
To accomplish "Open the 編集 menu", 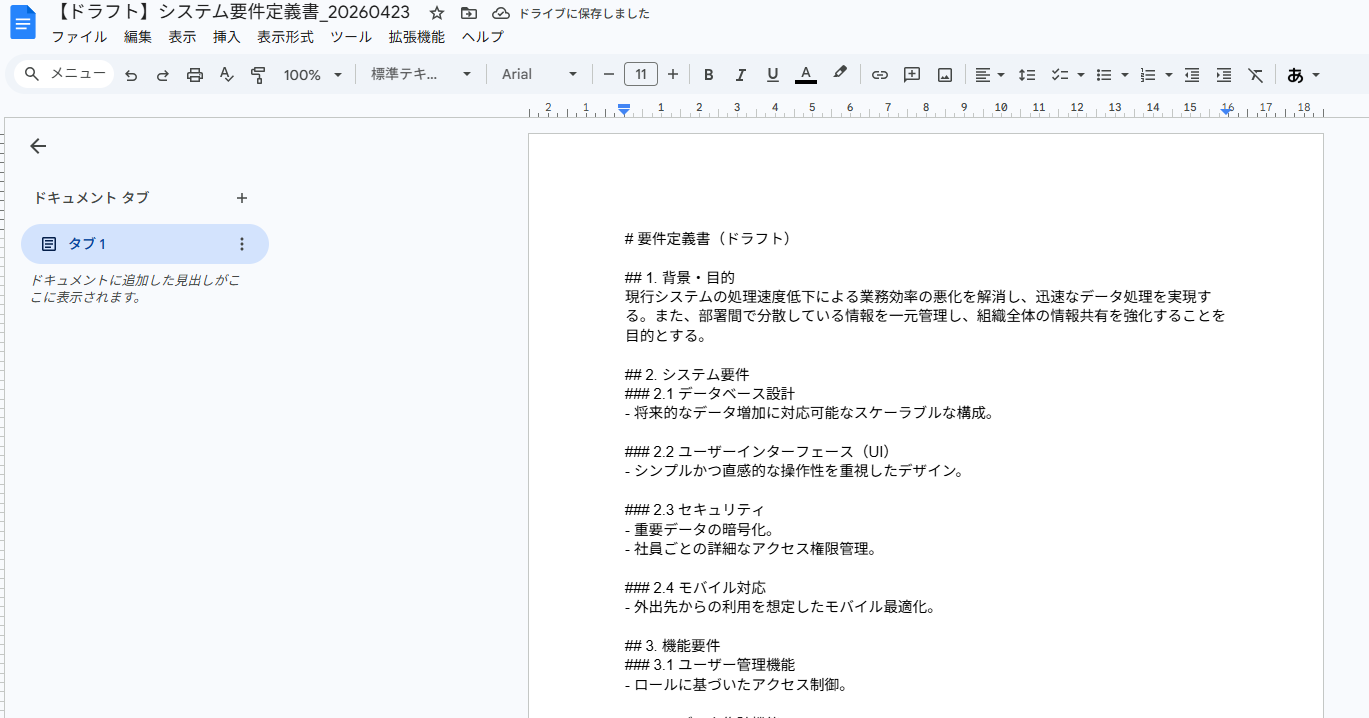I will coord(138,37).
